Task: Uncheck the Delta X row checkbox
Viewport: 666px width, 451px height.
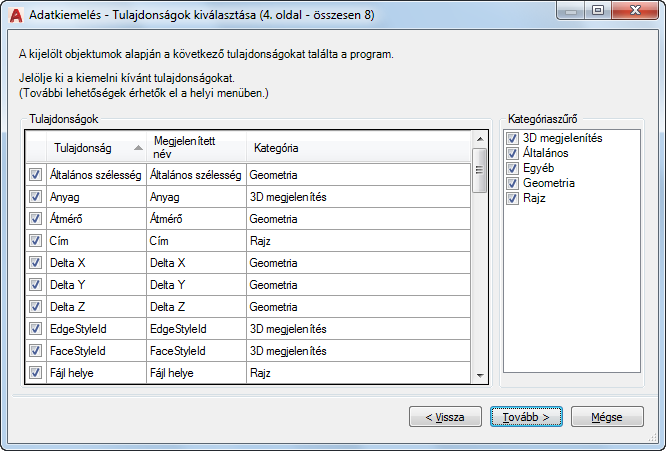Action: (36, 263)
